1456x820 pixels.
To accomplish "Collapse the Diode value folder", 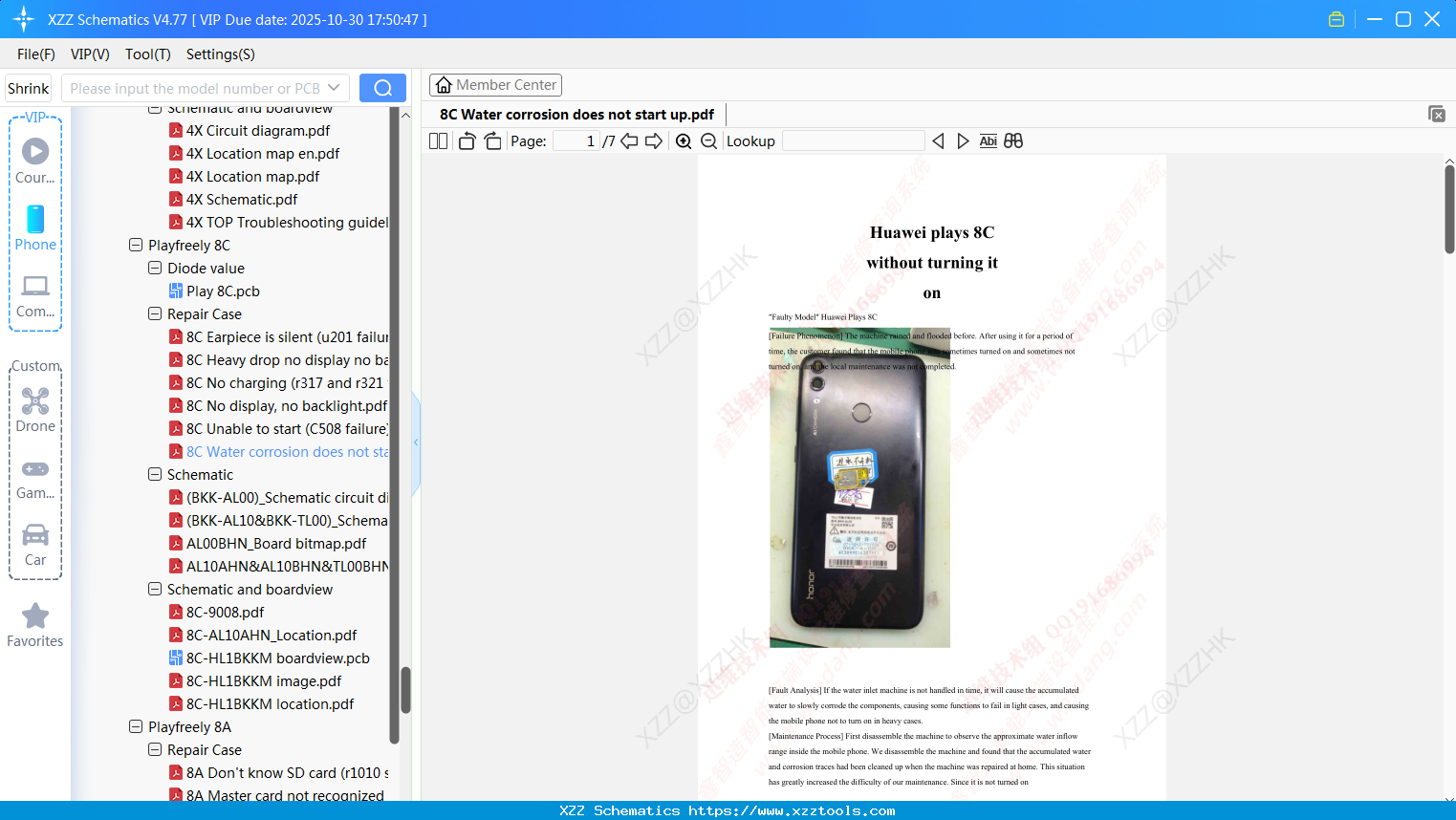I will [x=155, y=268].
